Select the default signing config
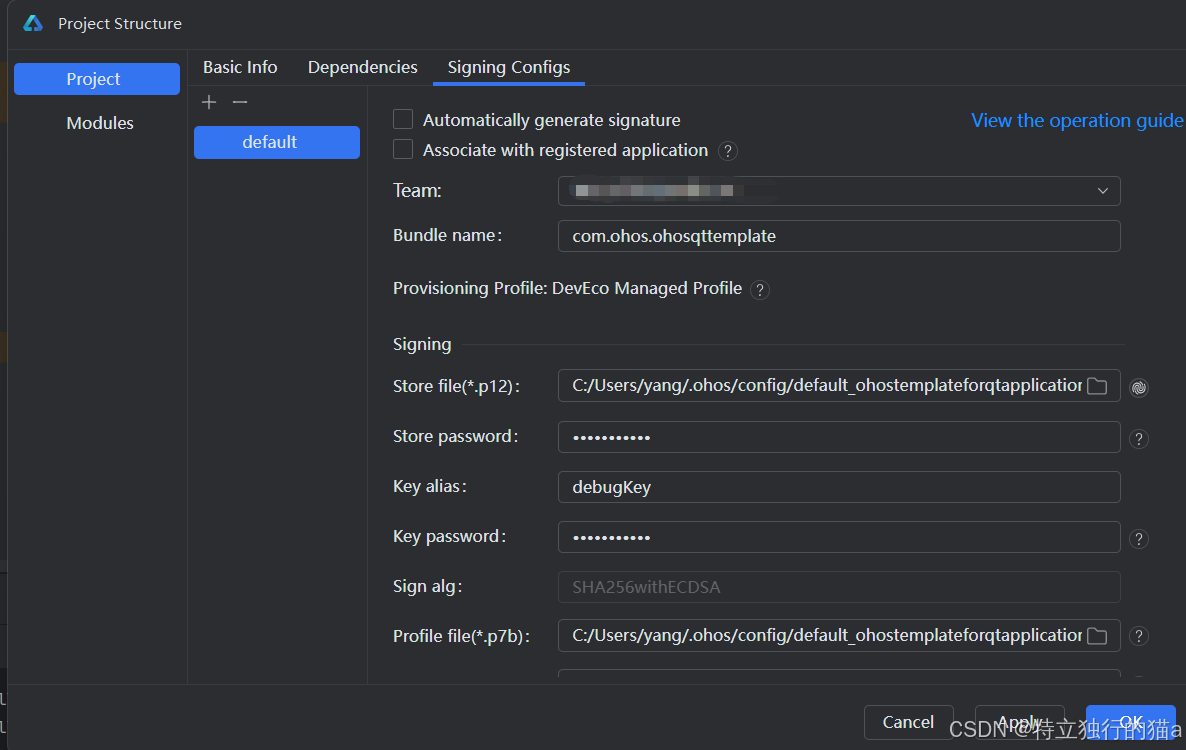 click(x=277, y=142)
